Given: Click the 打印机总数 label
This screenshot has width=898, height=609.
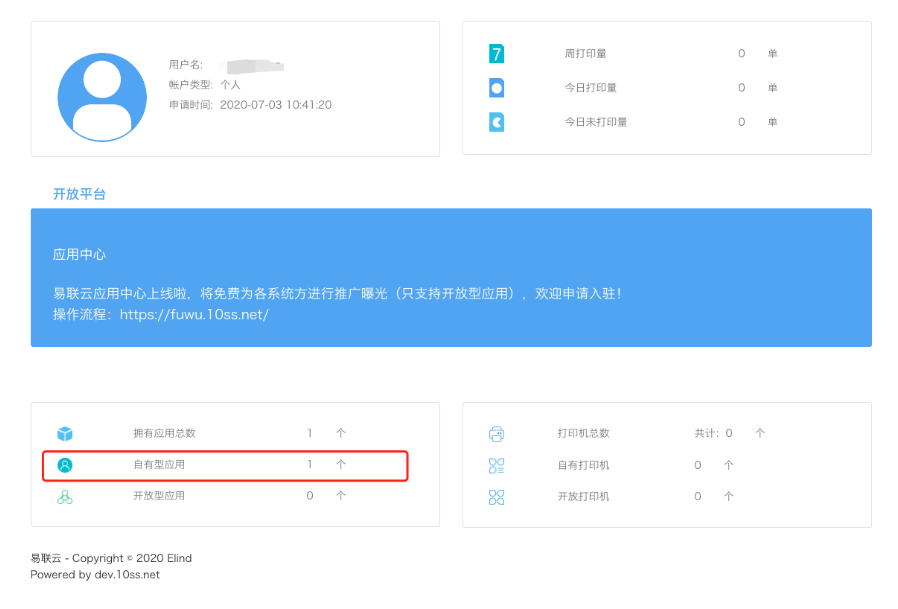Looking at the screenshot, I should 583,434.
